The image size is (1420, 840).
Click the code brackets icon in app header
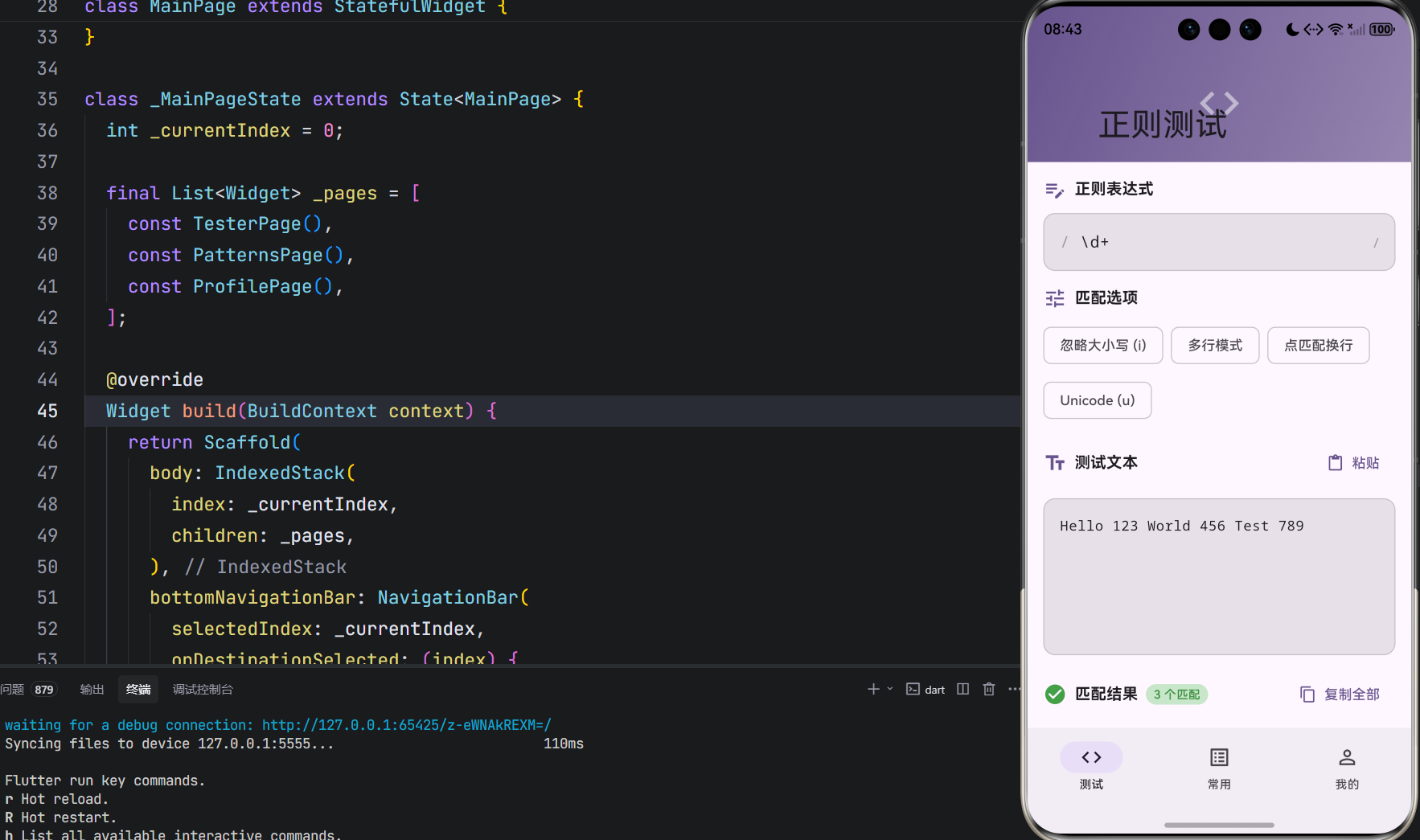coord(1219,103)
